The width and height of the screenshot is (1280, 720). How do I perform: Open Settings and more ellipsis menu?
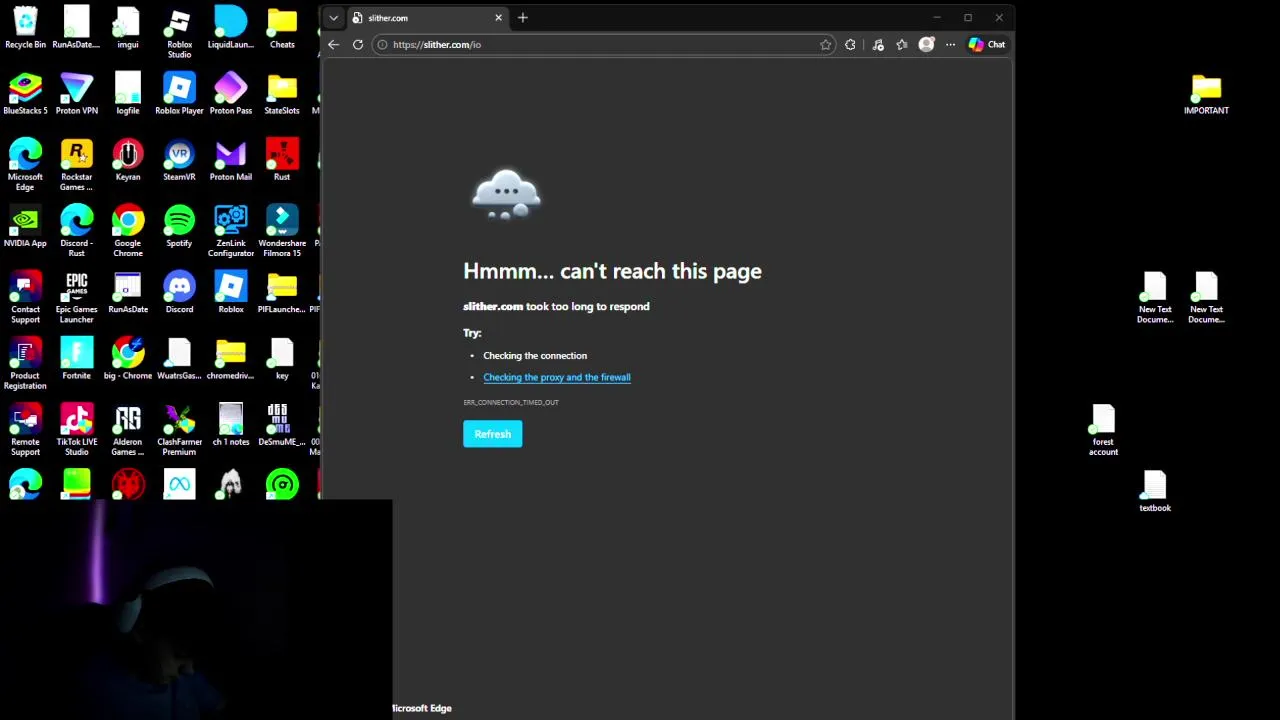950,44
